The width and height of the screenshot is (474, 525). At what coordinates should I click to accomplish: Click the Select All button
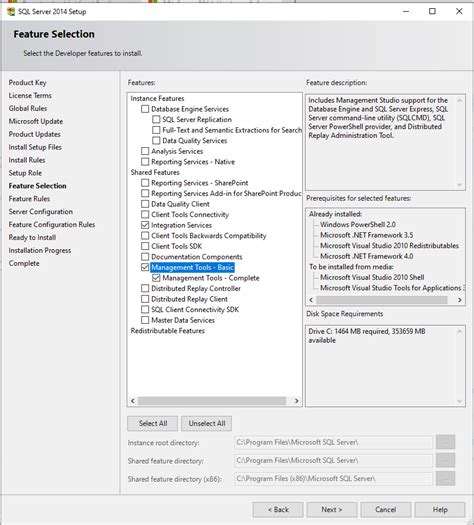153,424
